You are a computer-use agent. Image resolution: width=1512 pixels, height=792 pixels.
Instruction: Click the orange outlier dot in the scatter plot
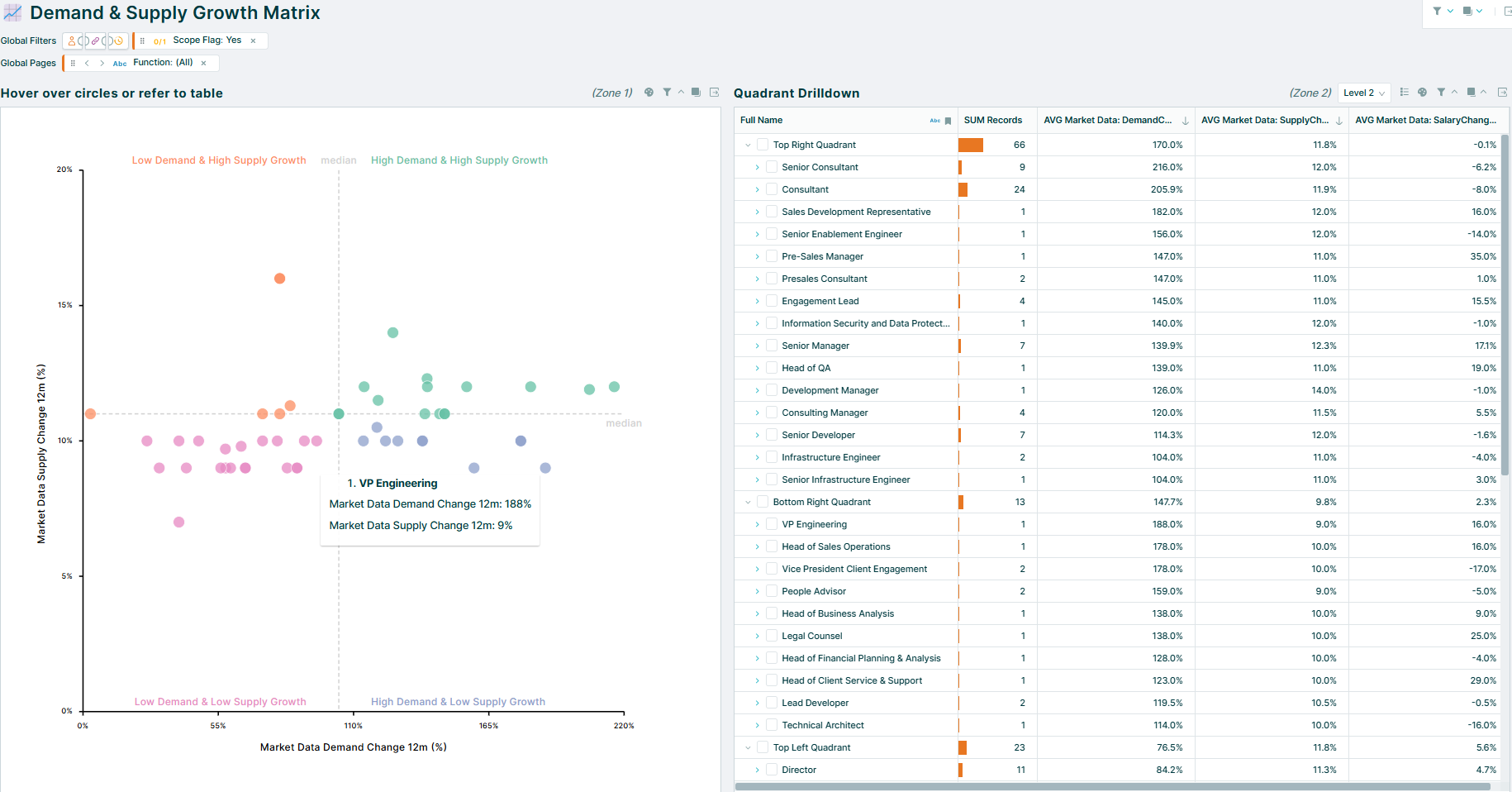pos(279,279)
